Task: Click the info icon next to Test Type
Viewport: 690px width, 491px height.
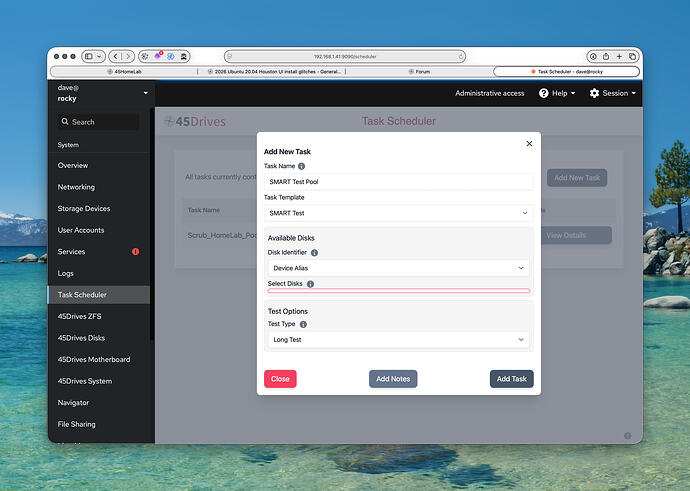Action: [303, 325]
